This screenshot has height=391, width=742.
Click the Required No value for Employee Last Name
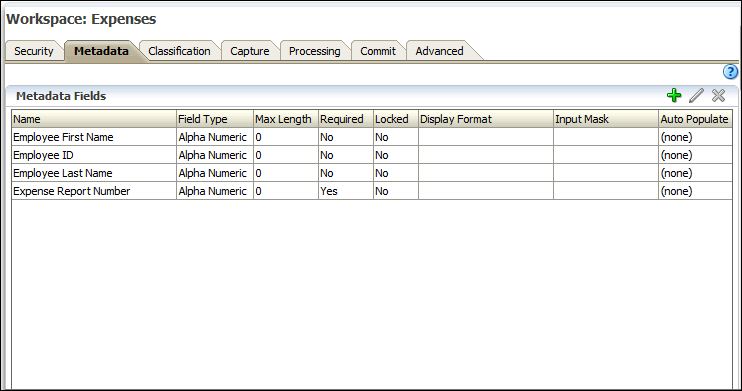pyautogui.click(x=327, y=173)
